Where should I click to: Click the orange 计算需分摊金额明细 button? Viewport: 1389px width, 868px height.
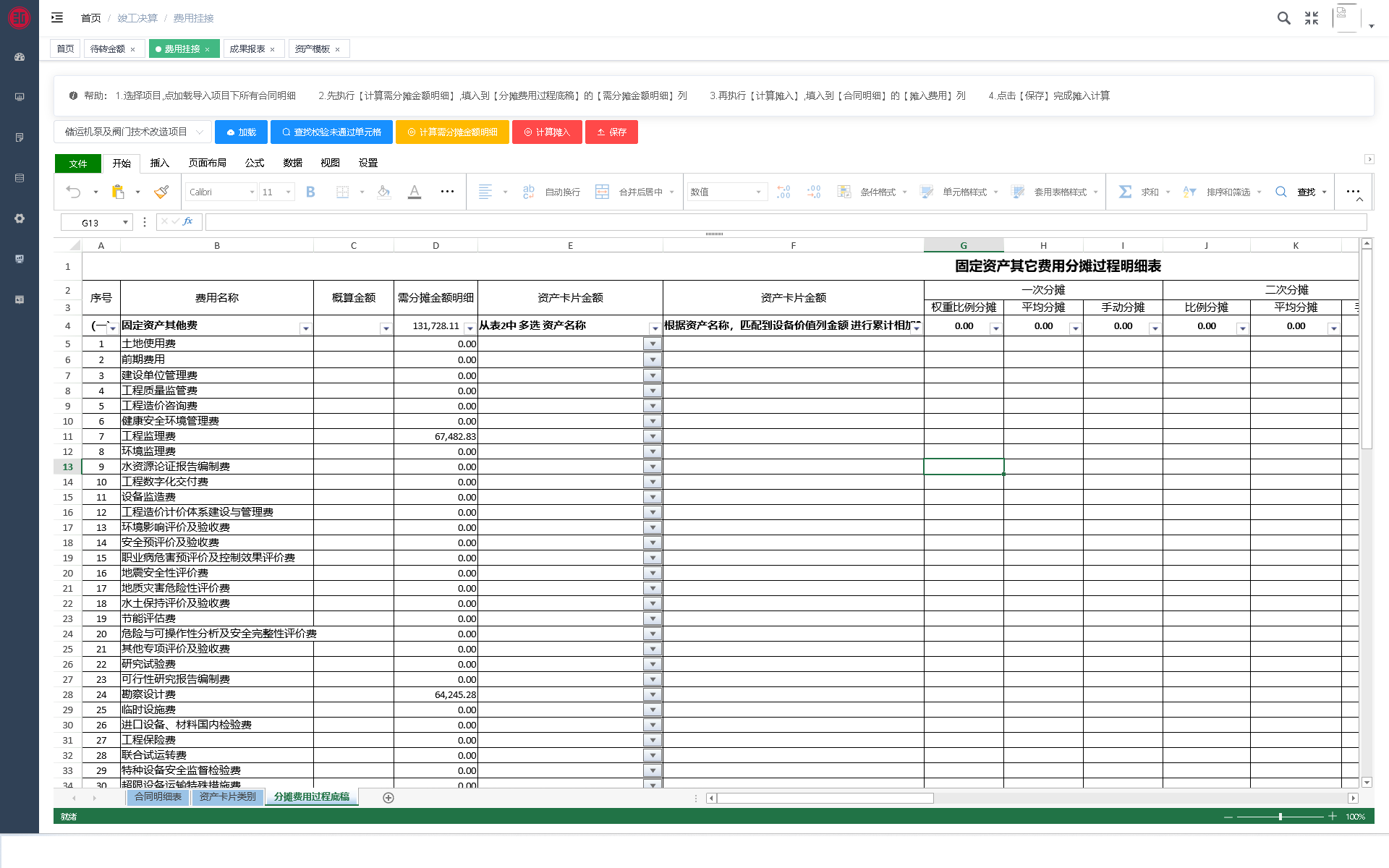click(x=452, y=132)
